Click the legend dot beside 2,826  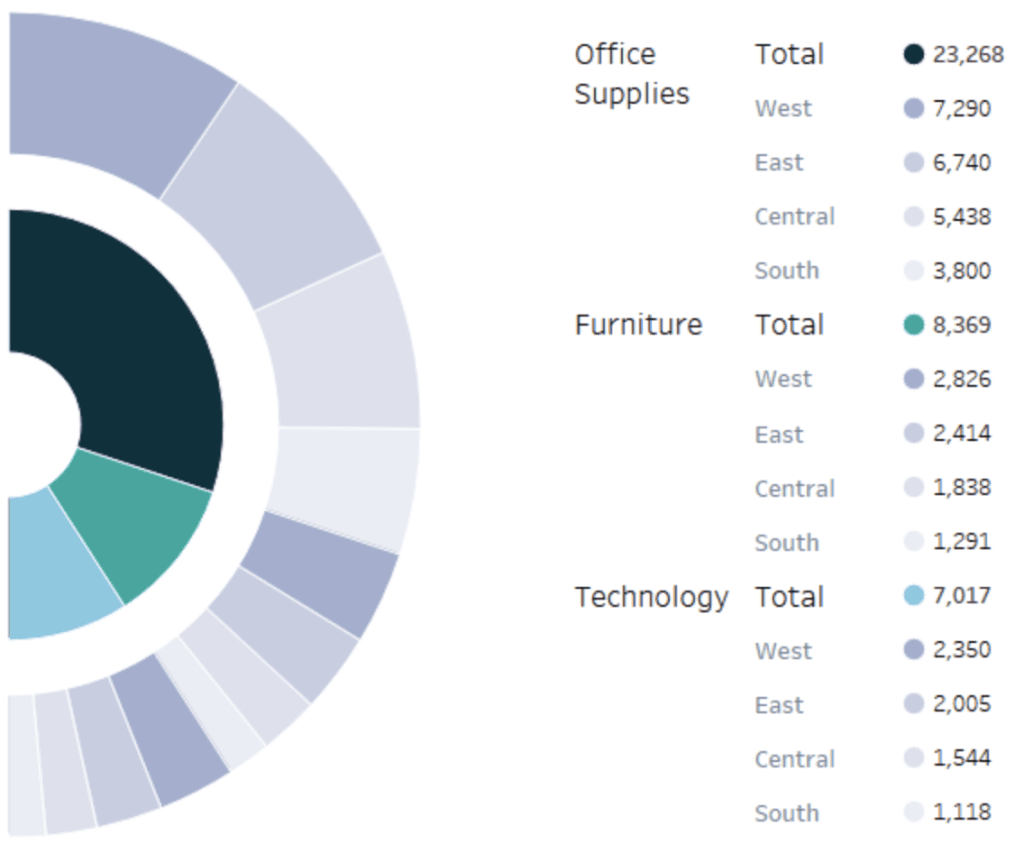coord(913,379)
